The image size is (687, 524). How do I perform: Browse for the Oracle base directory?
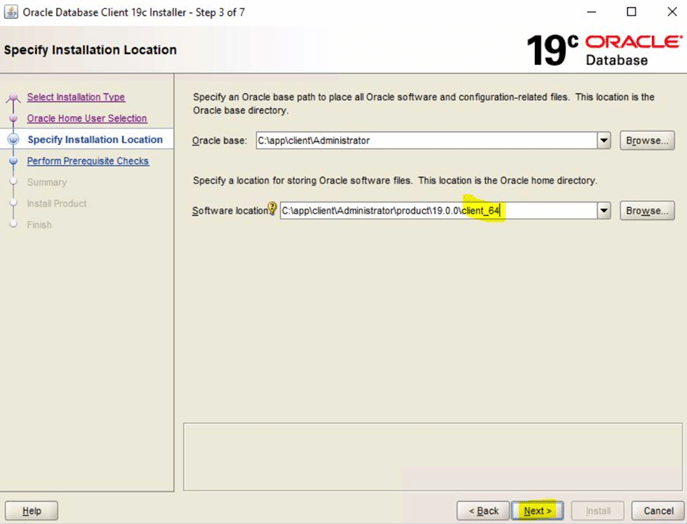pos(647,141)
